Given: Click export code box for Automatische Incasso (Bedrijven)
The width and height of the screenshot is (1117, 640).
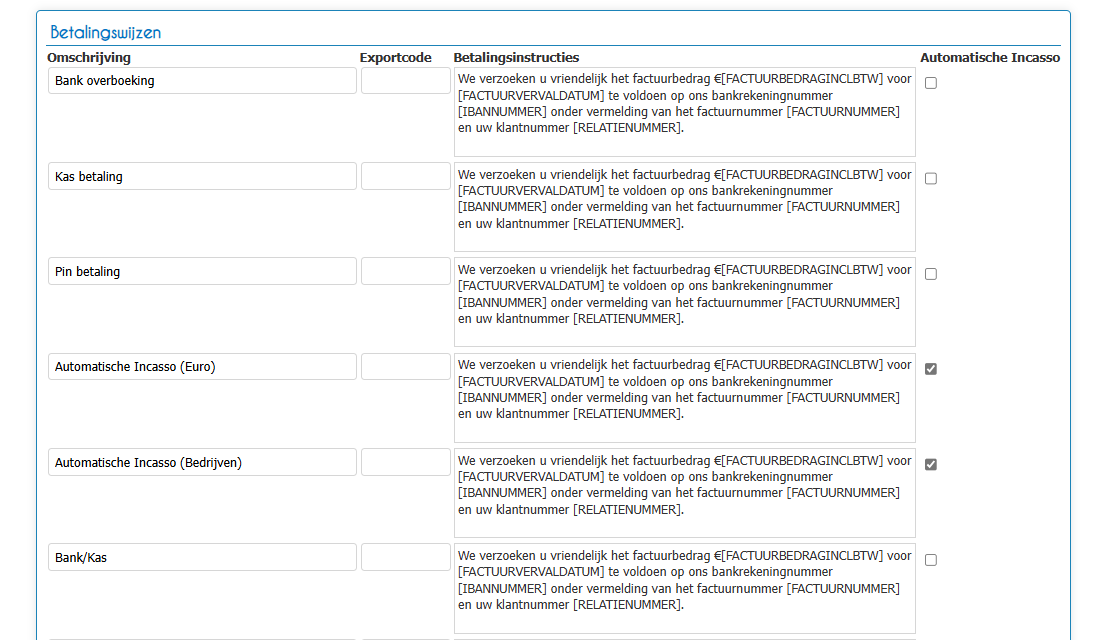Looking at the screenshot, I should coord(405,462).
